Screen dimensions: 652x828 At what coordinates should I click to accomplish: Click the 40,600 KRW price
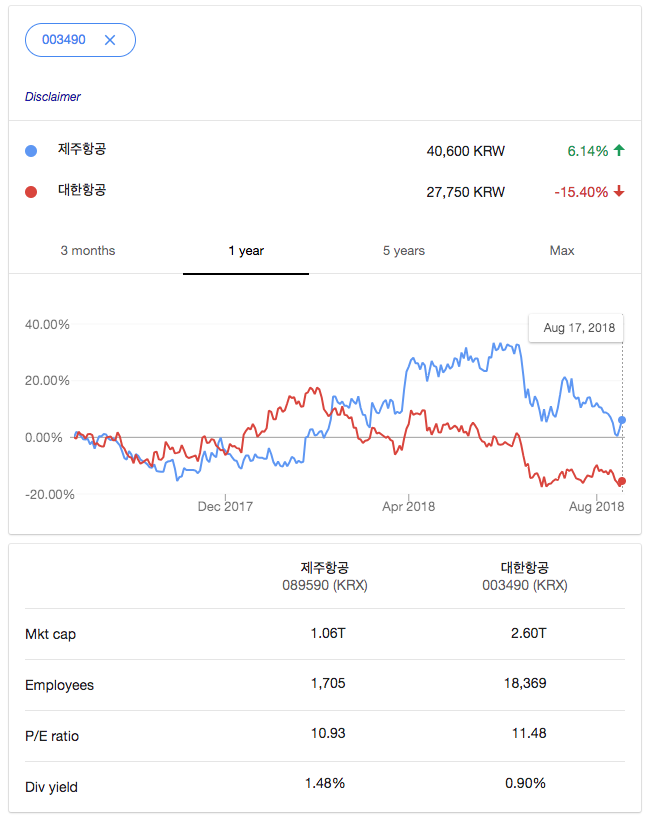[x=466, y=151]
